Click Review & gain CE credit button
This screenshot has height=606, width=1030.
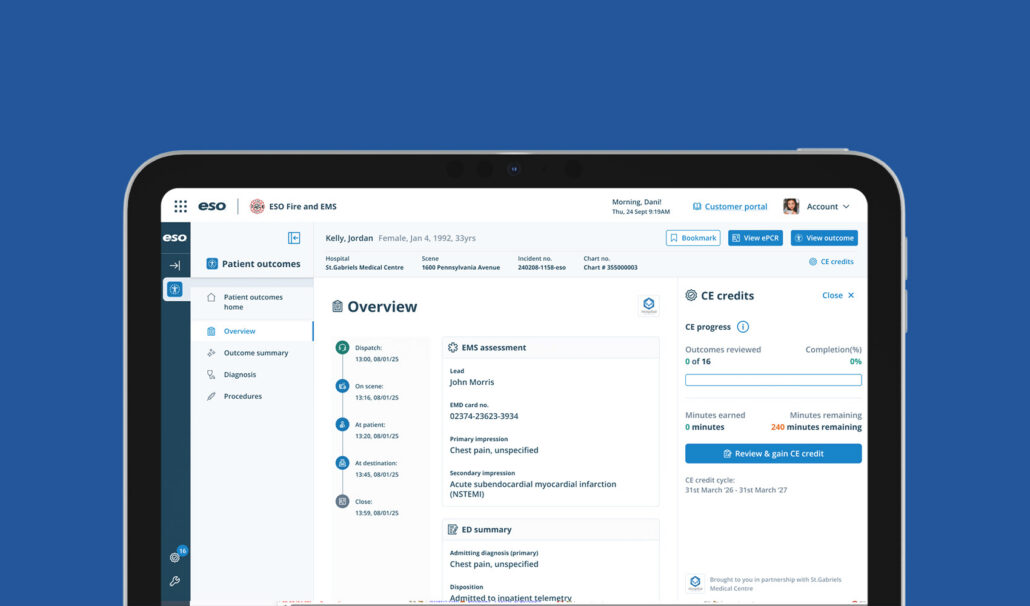pyautogui.click(x=773, y=454)
